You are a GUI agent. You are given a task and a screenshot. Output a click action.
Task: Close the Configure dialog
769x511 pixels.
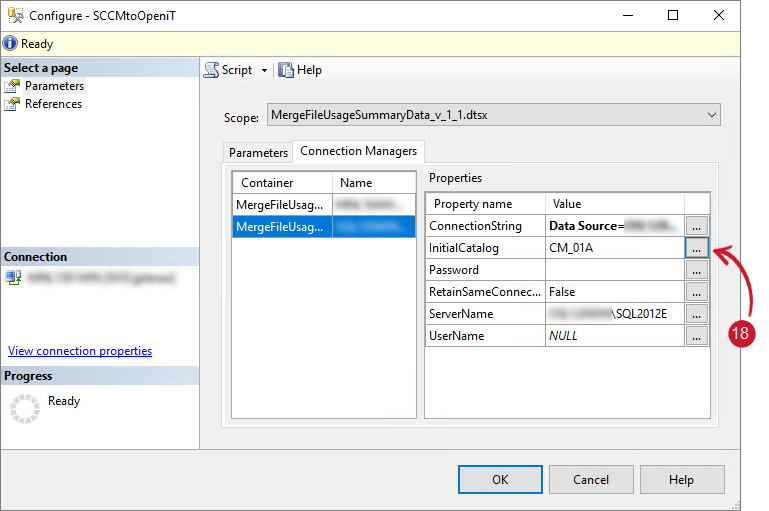pyautogui.click(x=718, y=15)
